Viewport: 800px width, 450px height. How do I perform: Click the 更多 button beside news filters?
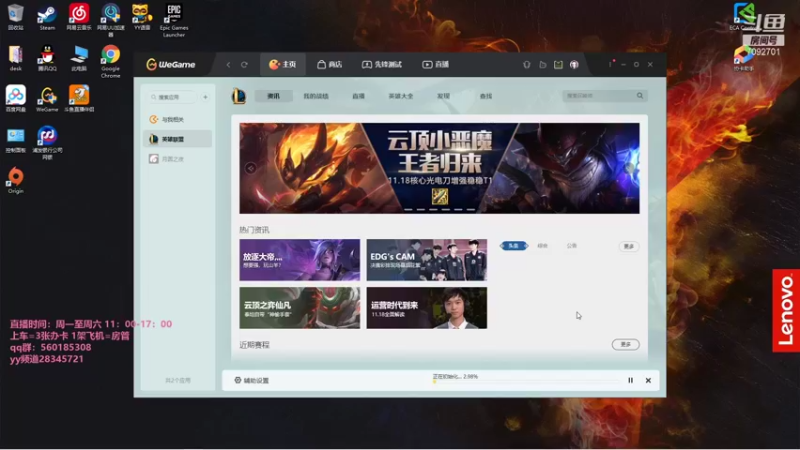[x=629, y=246]
